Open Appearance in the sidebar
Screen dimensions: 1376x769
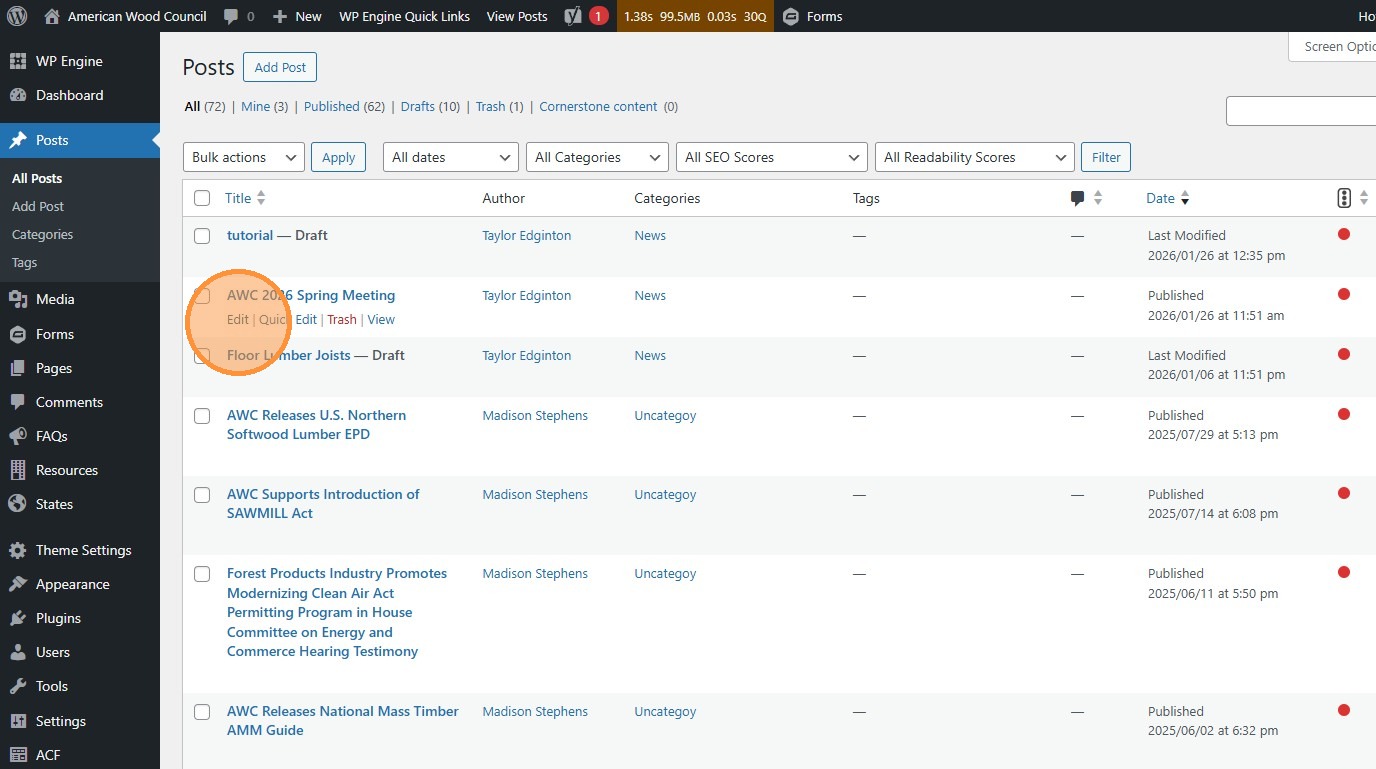[72, 584]
